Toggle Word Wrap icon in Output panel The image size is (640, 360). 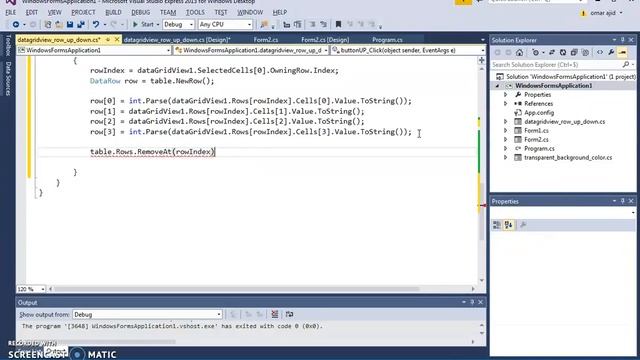(289, 314)
